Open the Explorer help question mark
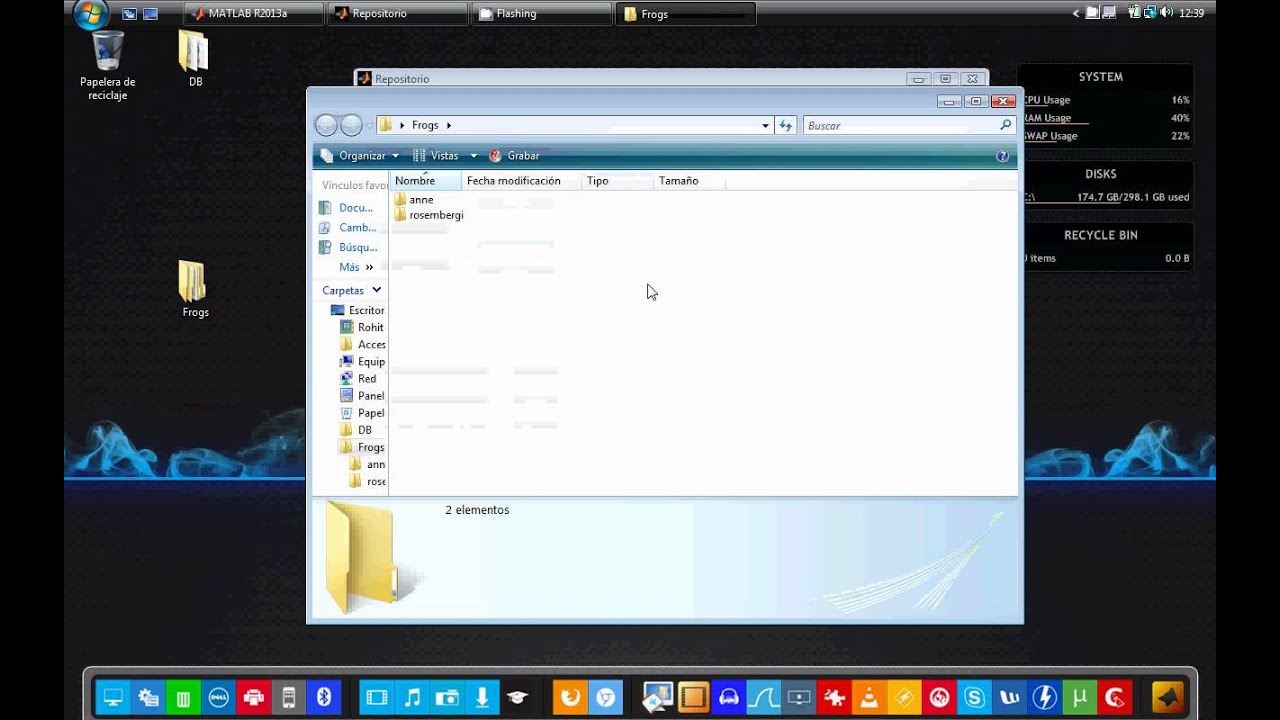 pyautogui.click(x=1003, y=156)
